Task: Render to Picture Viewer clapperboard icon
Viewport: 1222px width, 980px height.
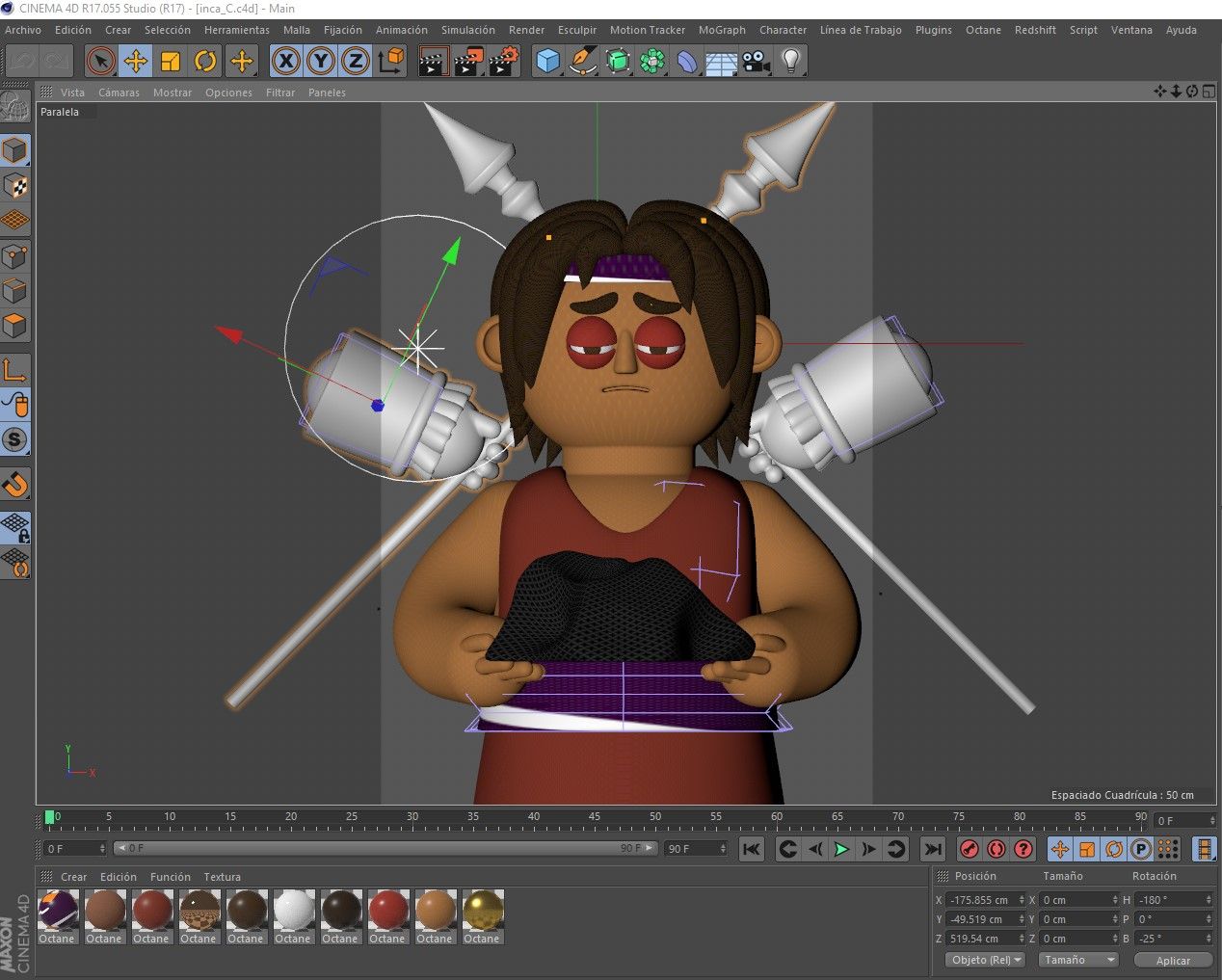Action: (x=467, y=61)
